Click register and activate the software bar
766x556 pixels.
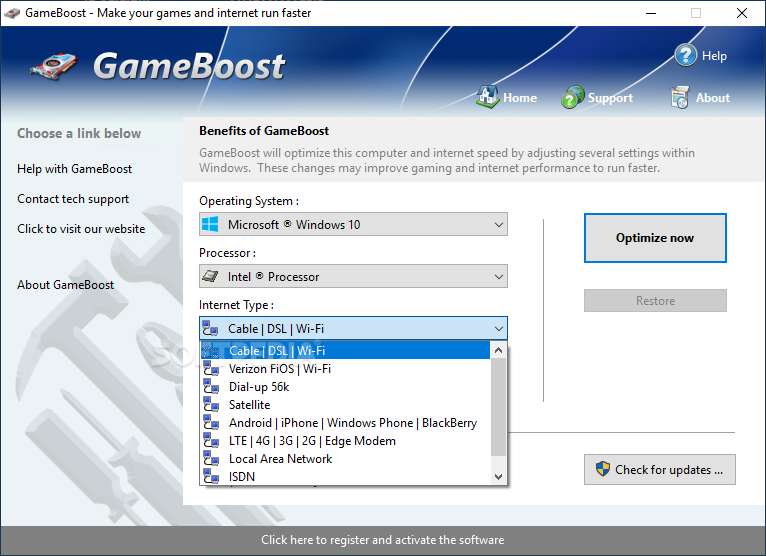pos(383,540)
